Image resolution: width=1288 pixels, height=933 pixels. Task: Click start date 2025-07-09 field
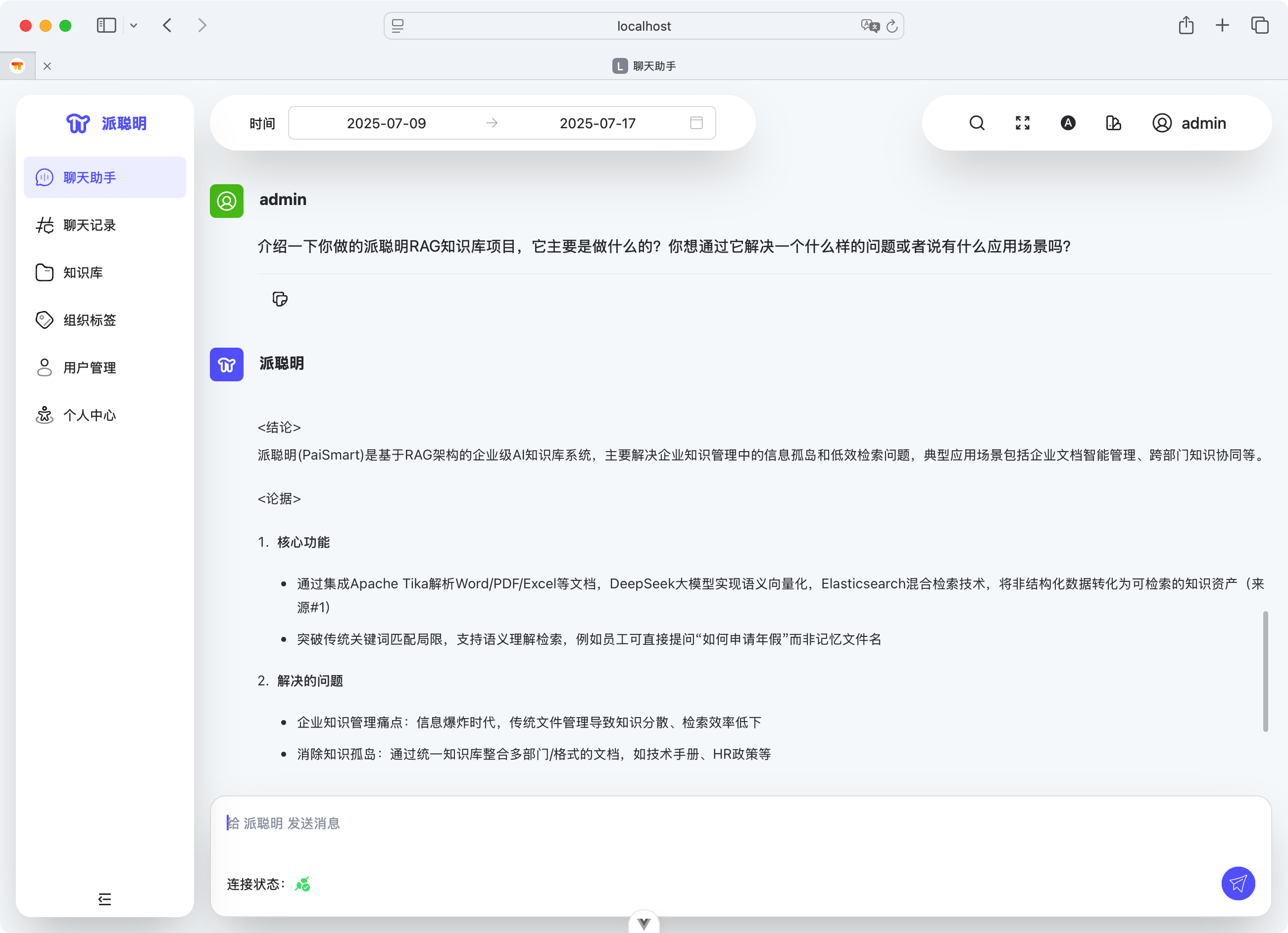(386, 123)
